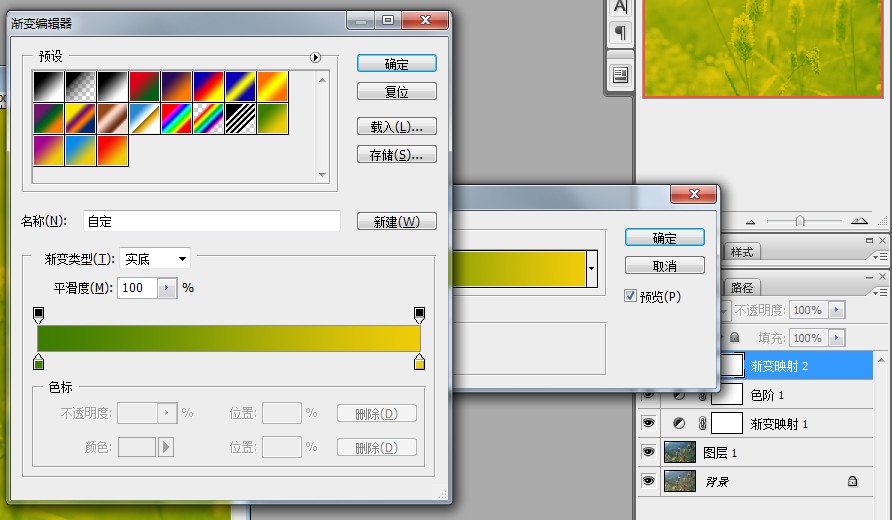Switch to the 路径 tab
Screen dimensions: 892x520
point(742,287)
